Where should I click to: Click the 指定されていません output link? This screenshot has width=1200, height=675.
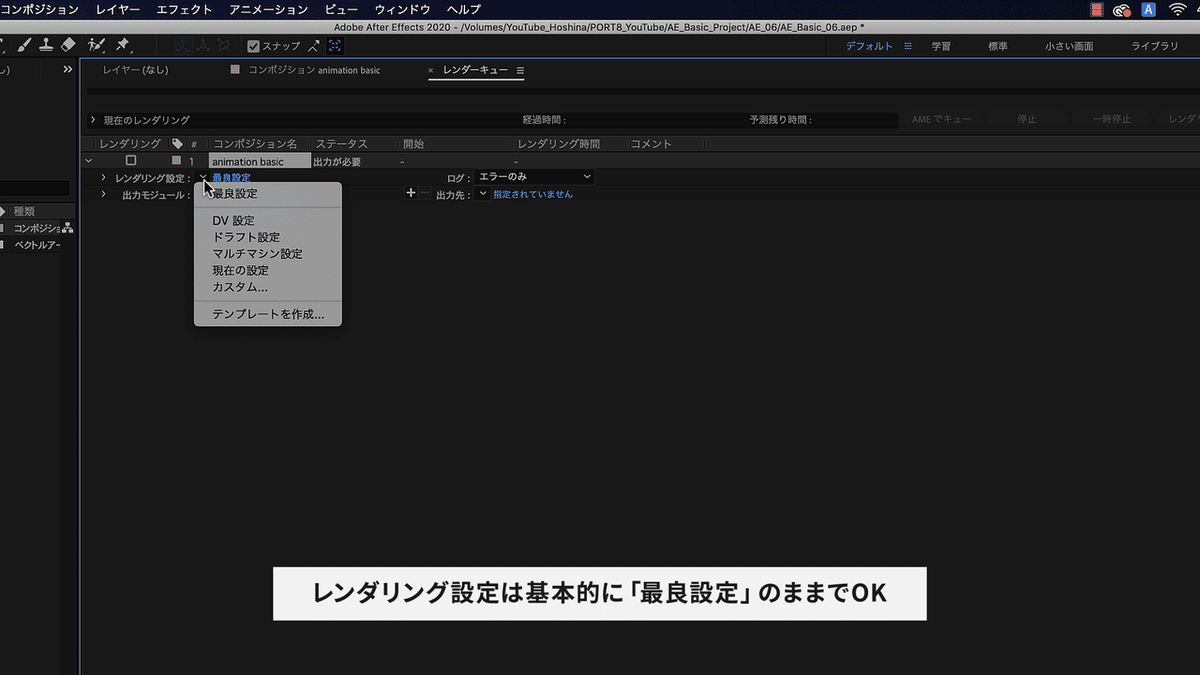pyautogui.click(x=533, y=194)
